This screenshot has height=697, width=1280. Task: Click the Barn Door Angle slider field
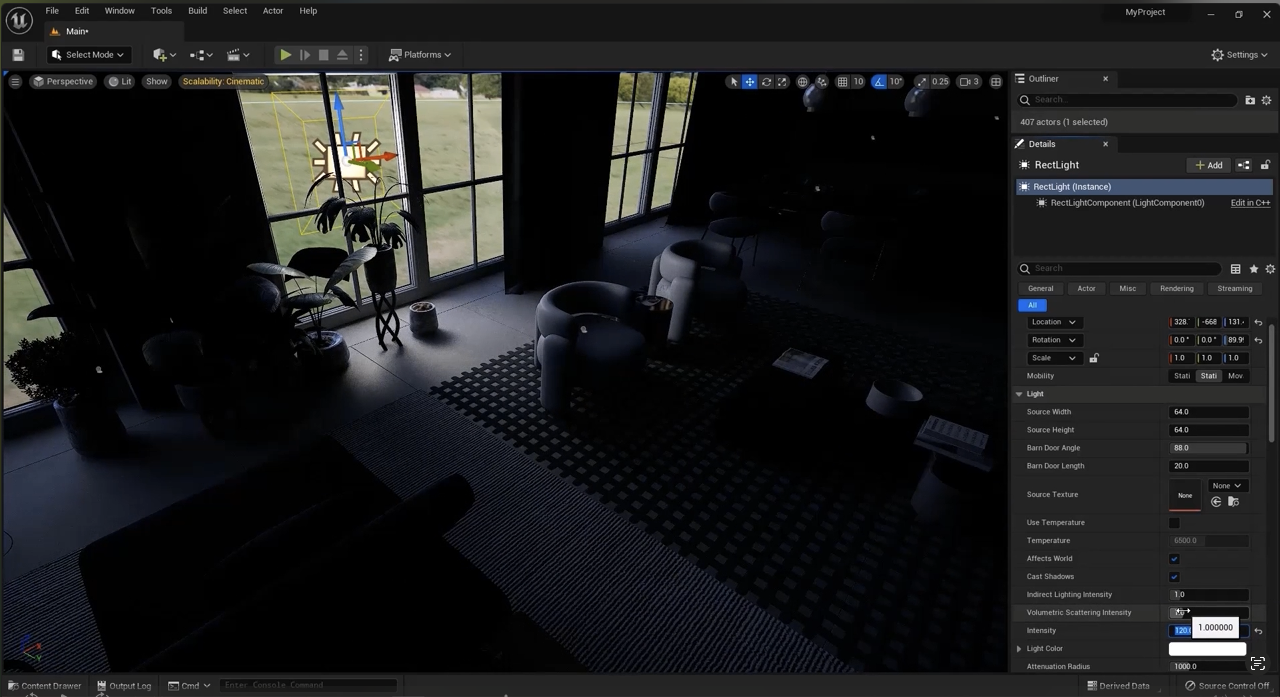click(1208, 448)
